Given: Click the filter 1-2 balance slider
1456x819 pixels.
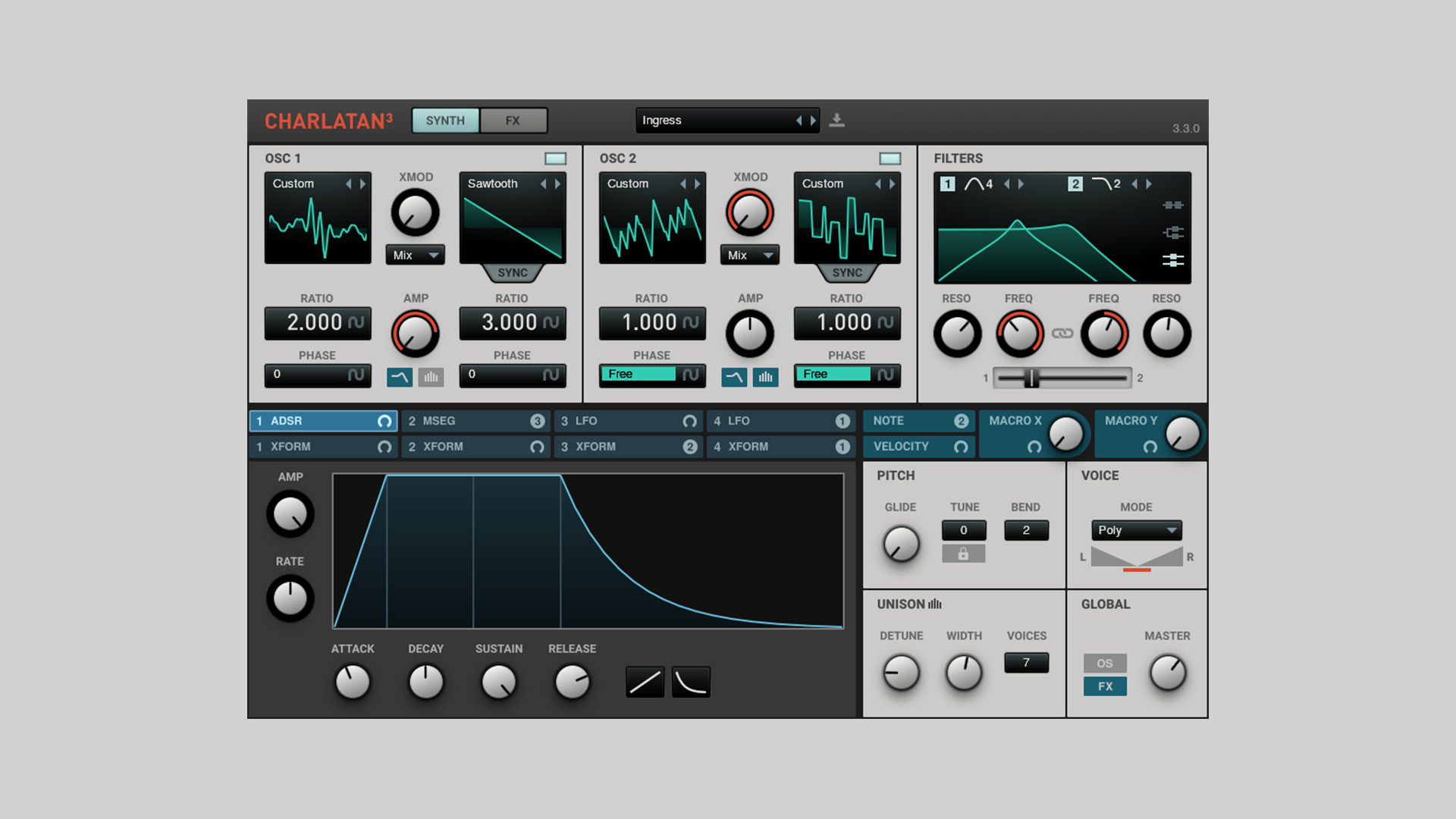Looking at the screenshot, I should pyautogui.click(x=1062, y=378).
